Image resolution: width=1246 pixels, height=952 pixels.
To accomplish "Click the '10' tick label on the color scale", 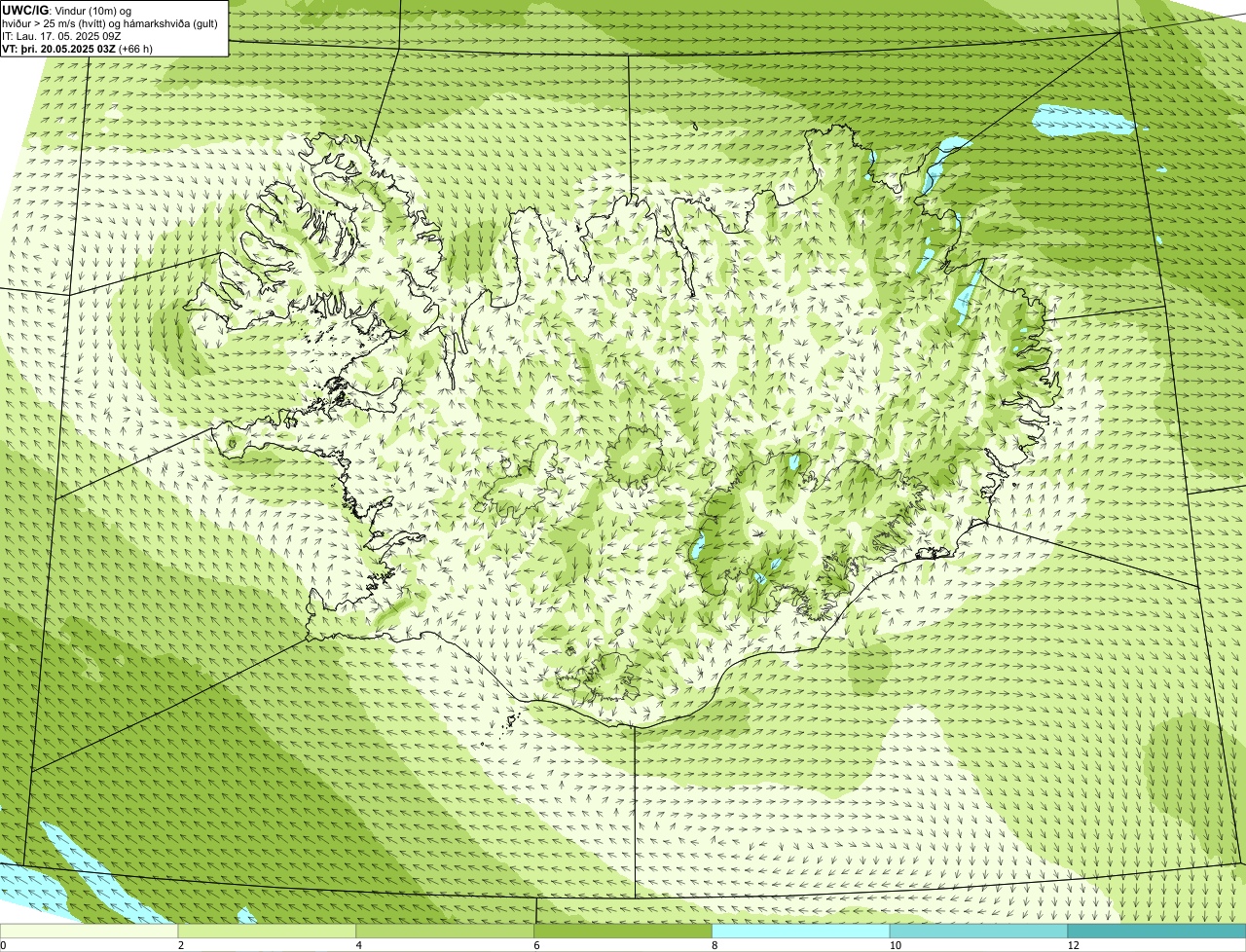I will (x=895, y=945).
